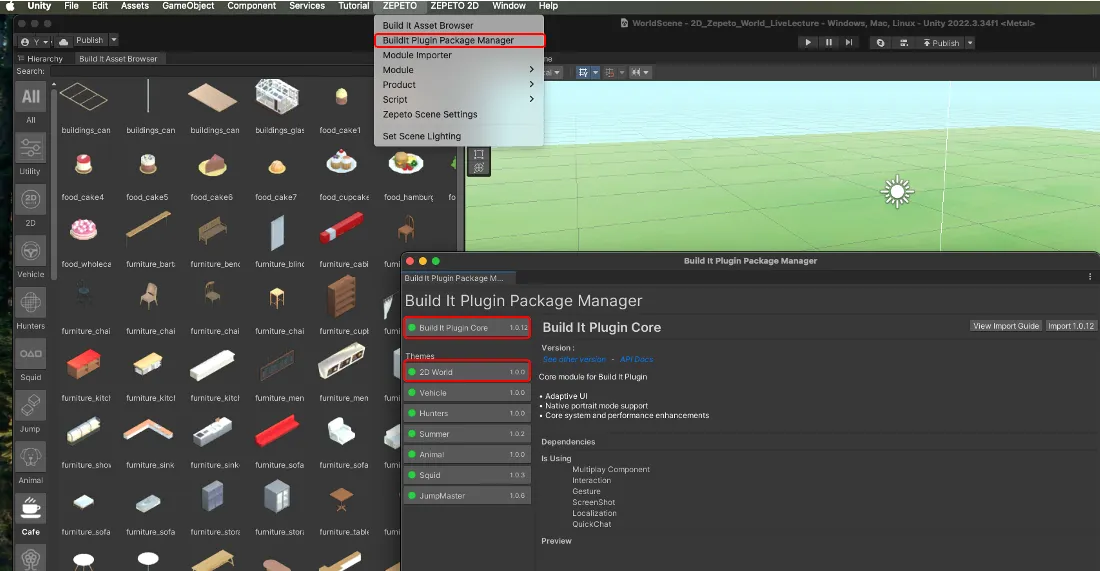Click the snap increment icon in Scene toolbar

pos(636,72)
